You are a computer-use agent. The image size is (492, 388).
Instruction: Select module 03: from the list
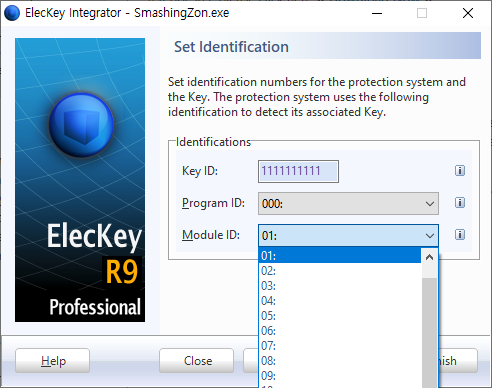pyautogui.click(x=340, y=286)
